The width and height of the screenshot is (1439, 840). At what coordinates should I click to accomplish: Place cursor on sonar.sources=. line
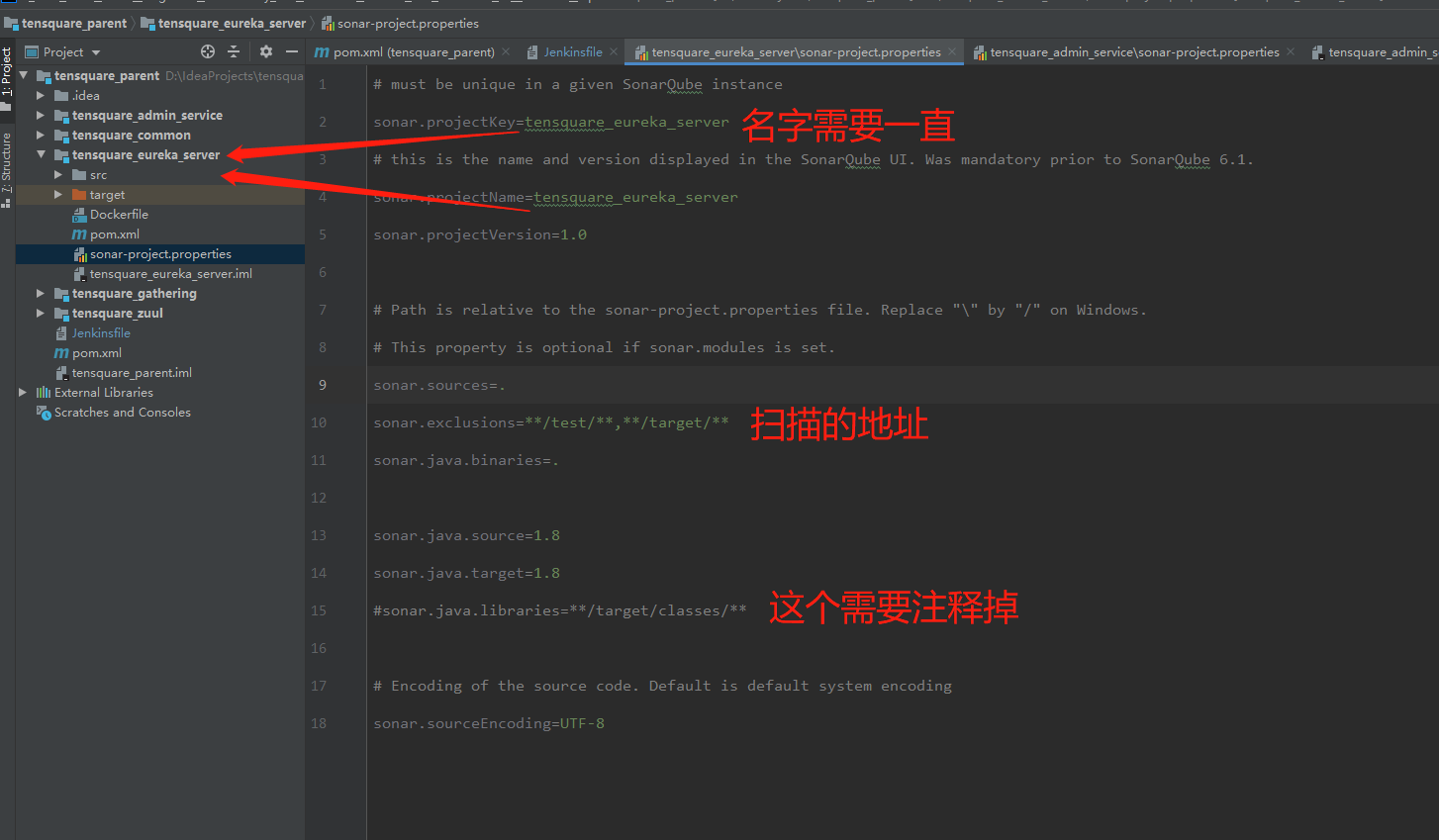coord(439,385)
